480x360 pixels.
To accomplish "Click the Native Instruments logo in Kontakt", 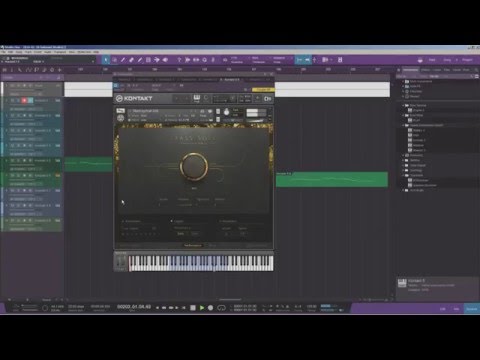I will click(x=267, y=99).
